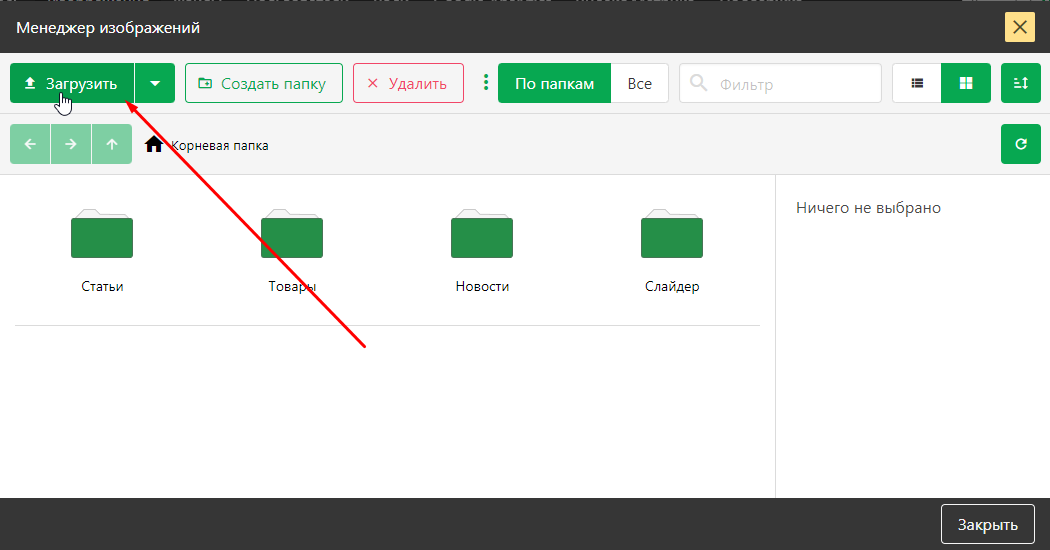Click the back navigation arrow

point(30,144)
